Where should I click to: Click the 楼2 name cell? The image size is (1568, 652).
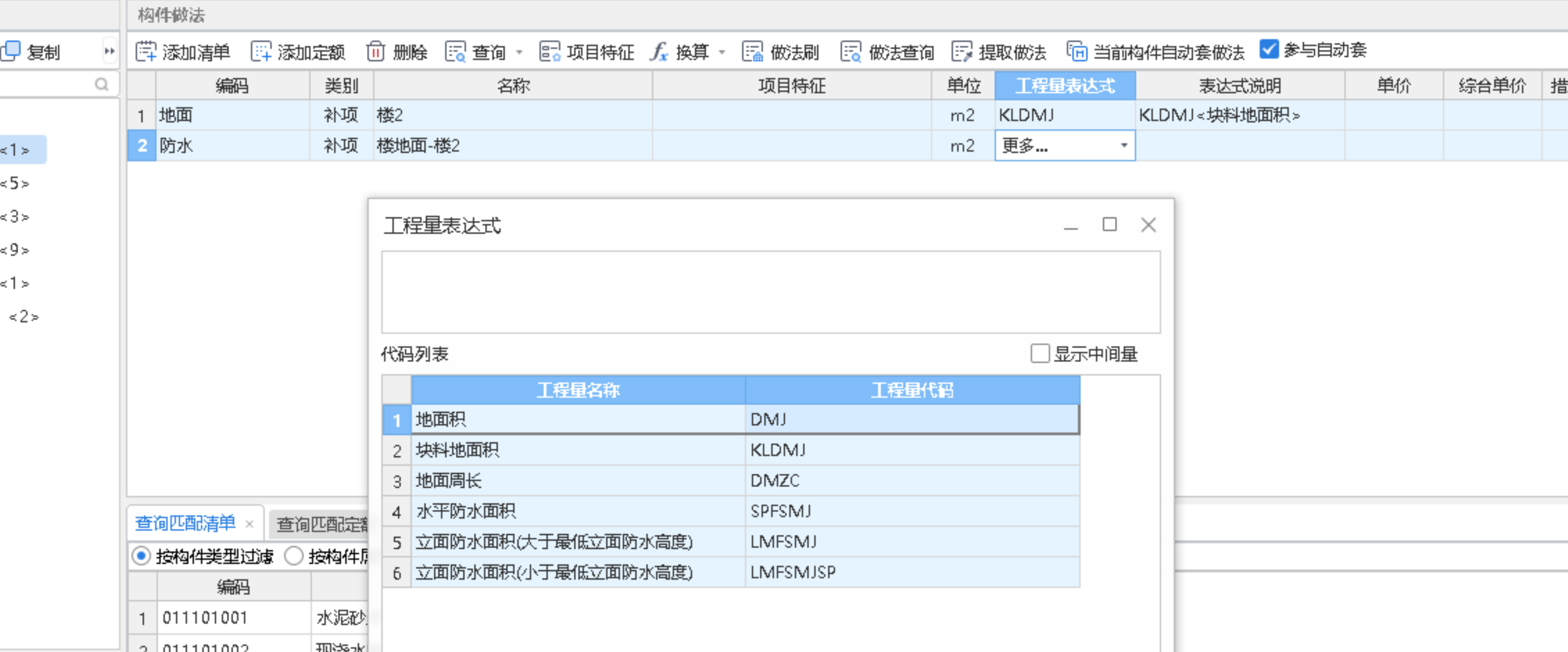point(512,115)
